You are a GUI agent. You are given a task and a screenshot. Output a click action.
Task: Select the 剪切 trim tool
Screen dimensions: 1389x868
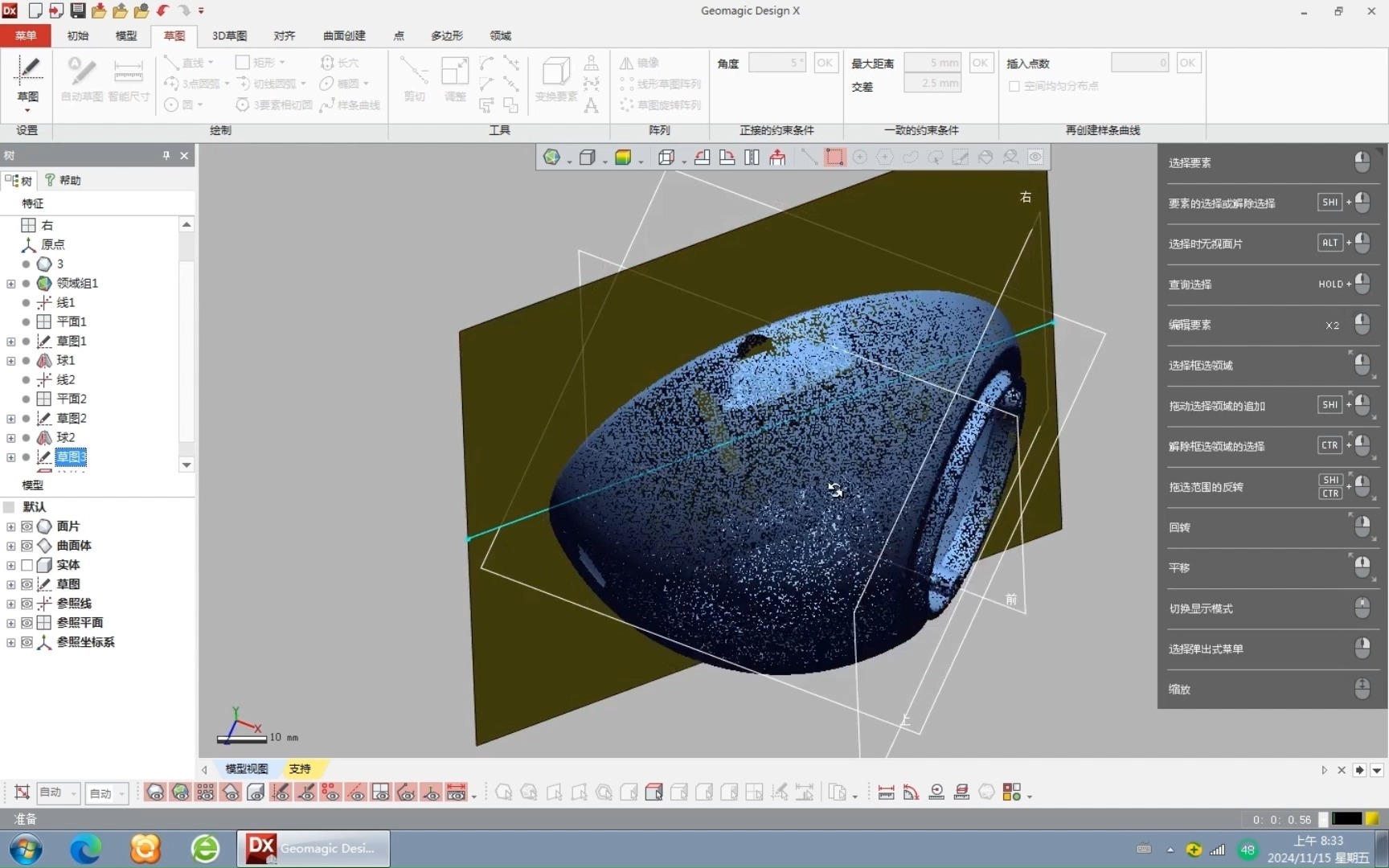click(414, 80)
